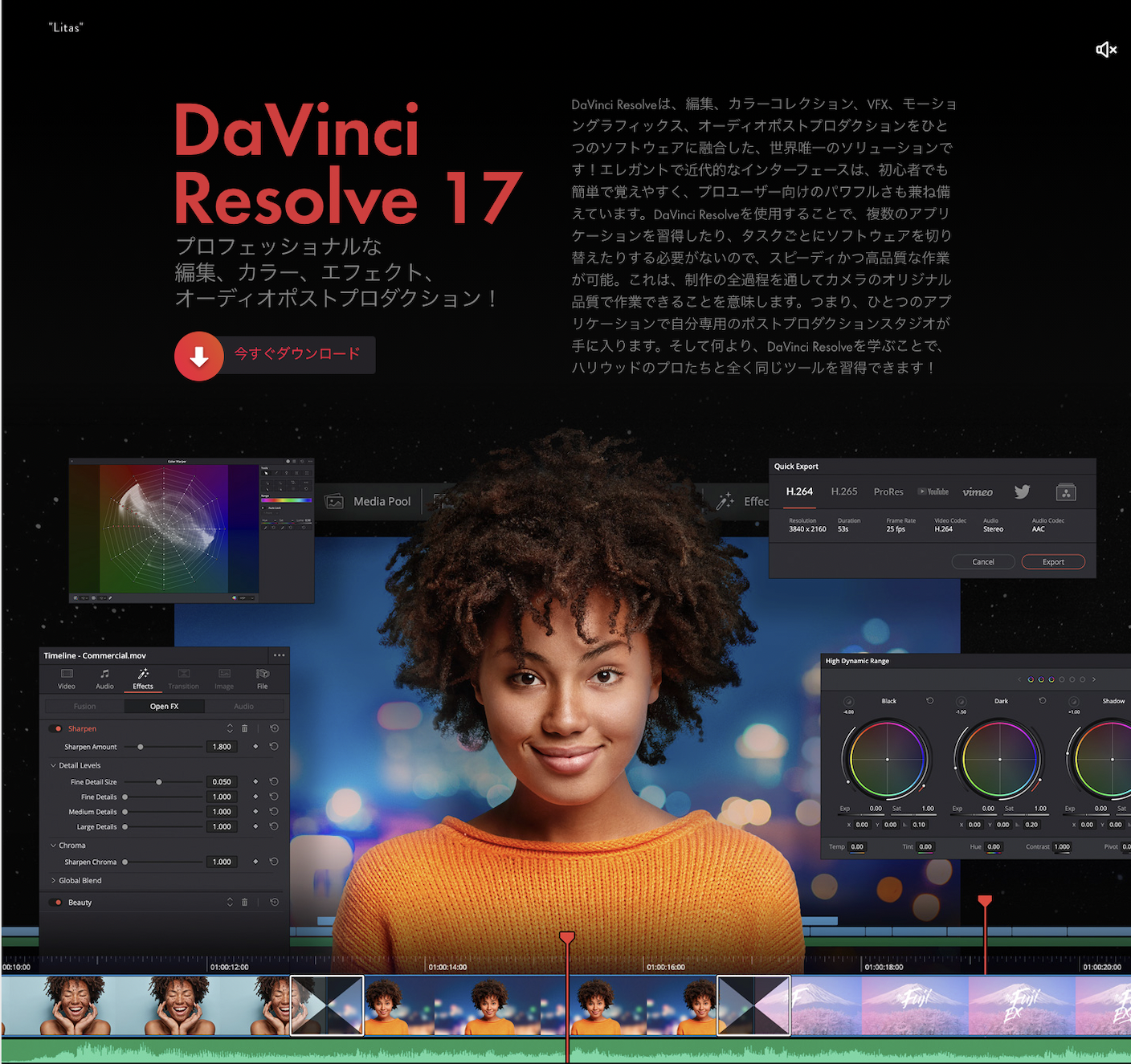Click the Sharpen Amount 1.800 value field

222,747
